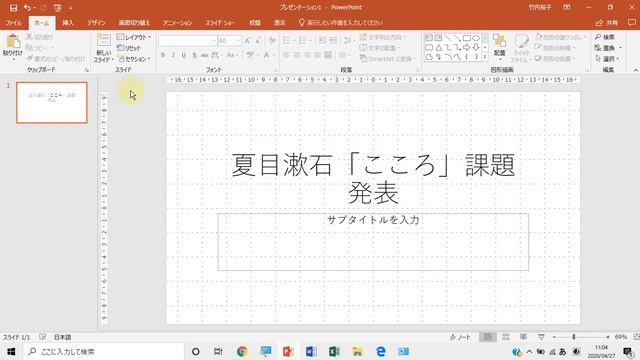Switch to Reading view in the status bar
The width and height of the screenshot is (640, 360).
click(x=523, y=337)
